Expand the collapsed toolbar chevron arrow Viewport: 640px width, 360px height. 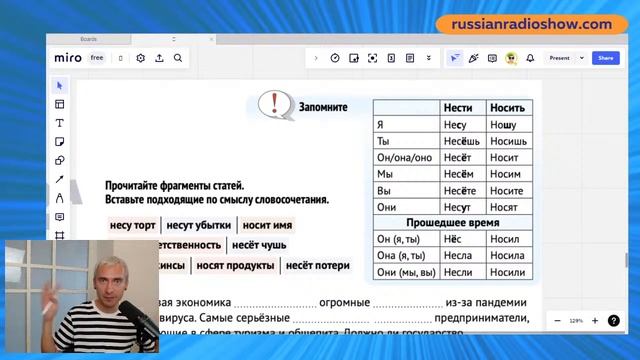[x=316, y=58]
